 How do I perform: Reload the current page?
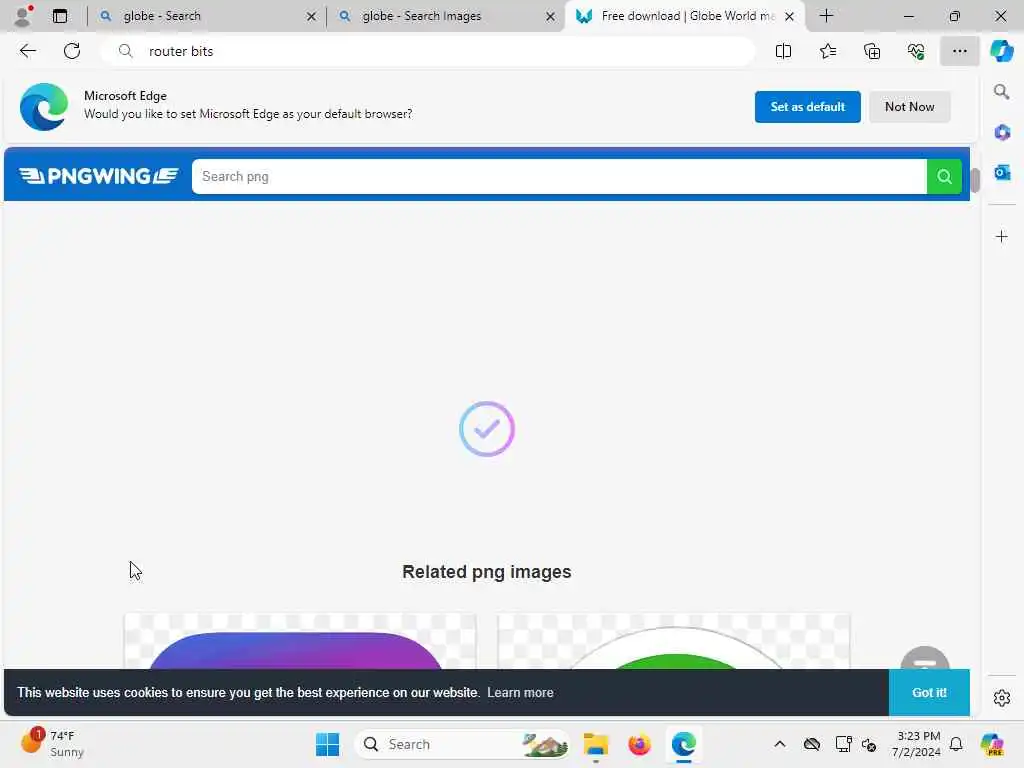point(72,51)
